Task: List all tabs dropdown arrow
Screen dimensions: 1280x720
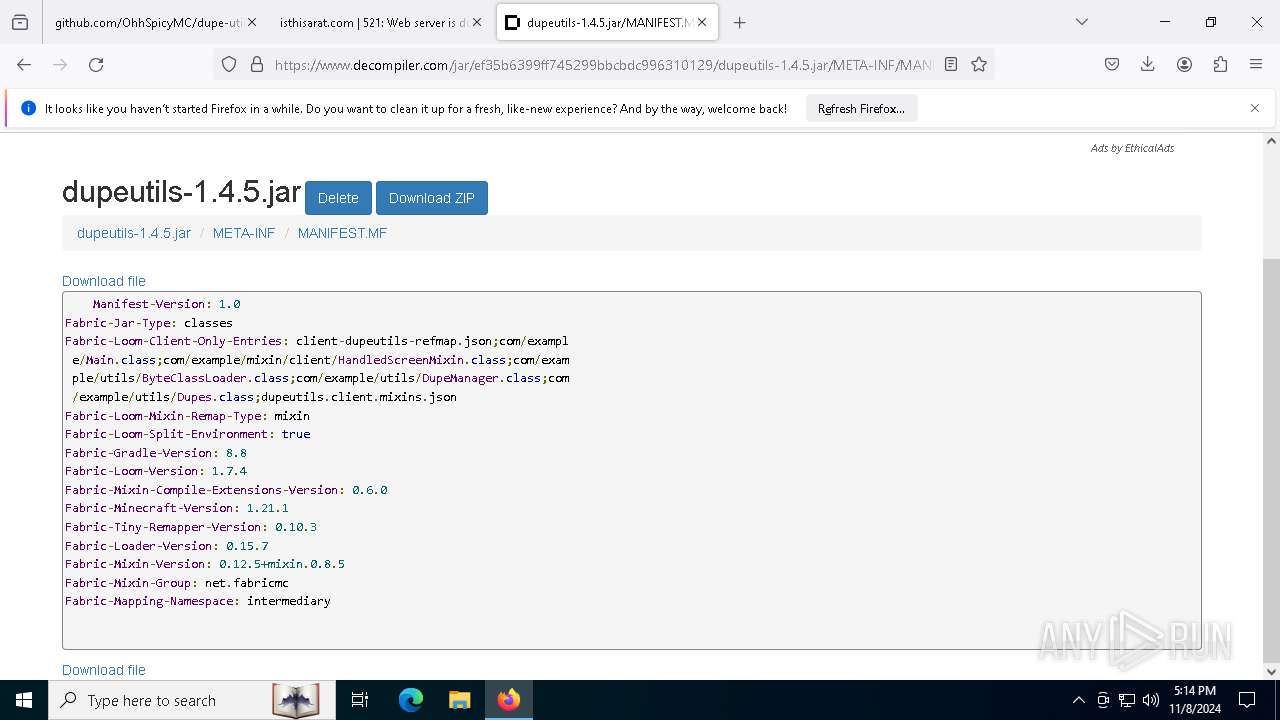Action: [x=1081, y=22]
